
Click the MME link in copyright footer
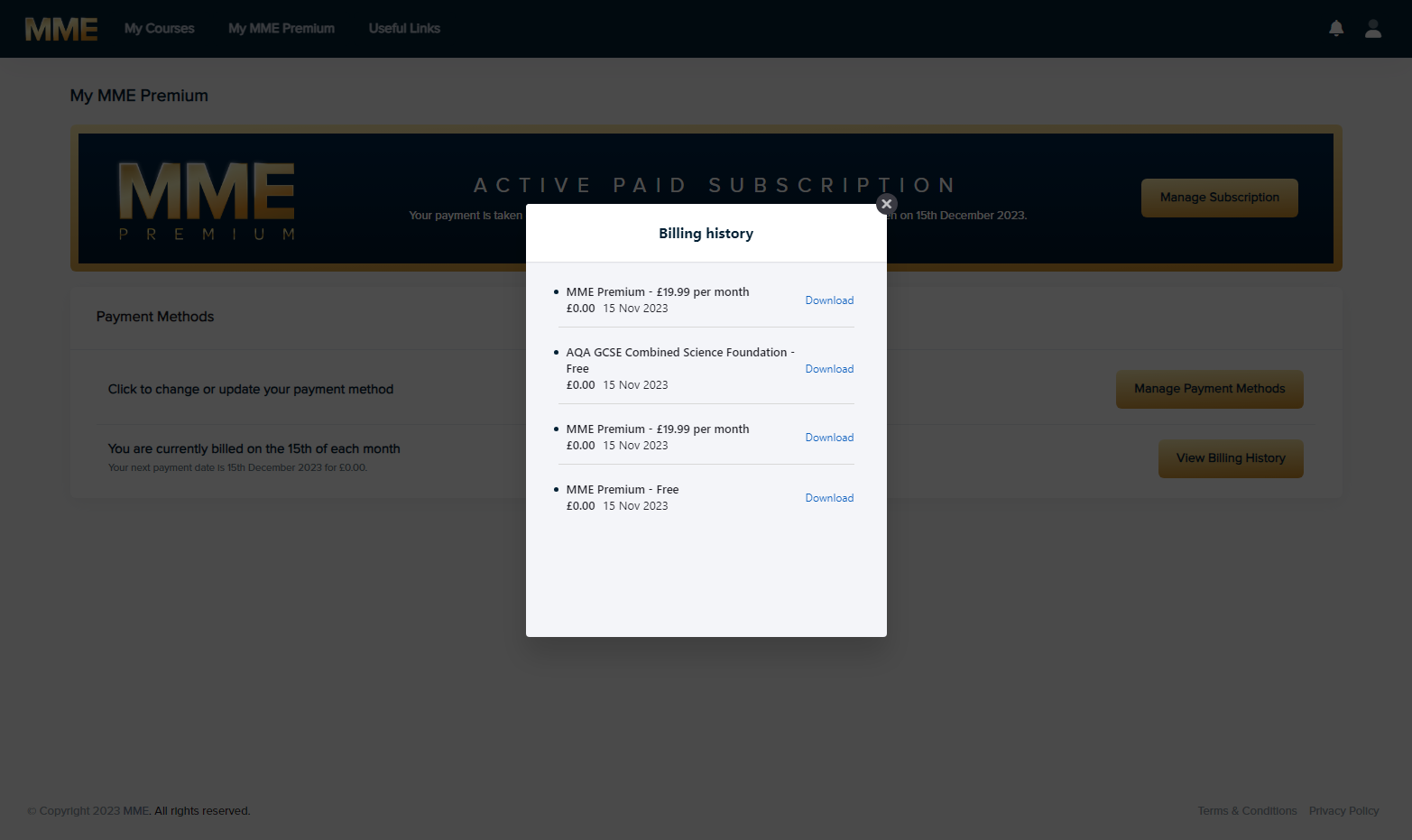point(135,811)
